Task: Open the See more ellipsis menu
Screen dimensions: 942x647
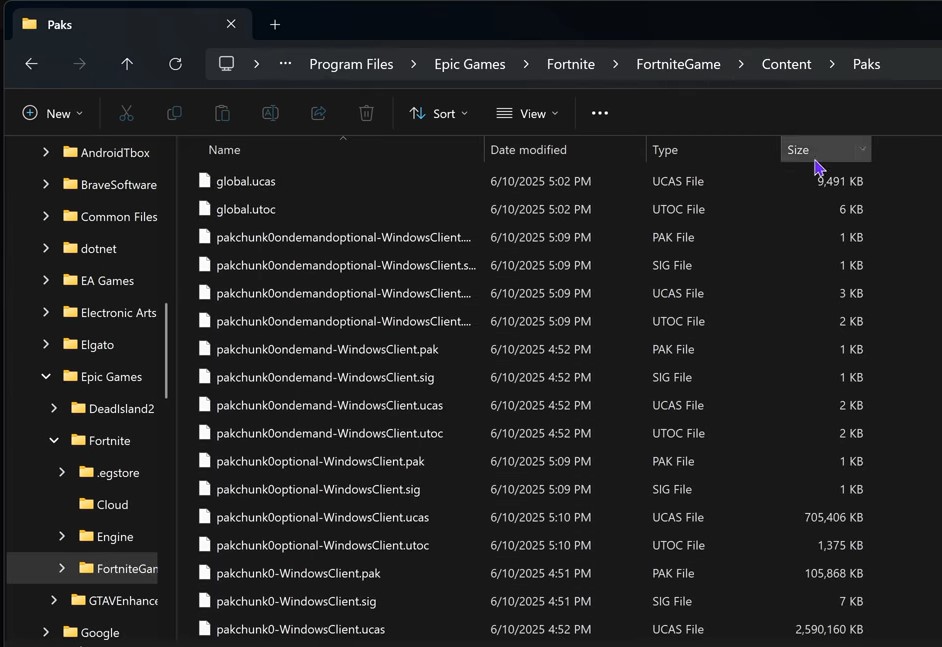Action: pos(600,114)
